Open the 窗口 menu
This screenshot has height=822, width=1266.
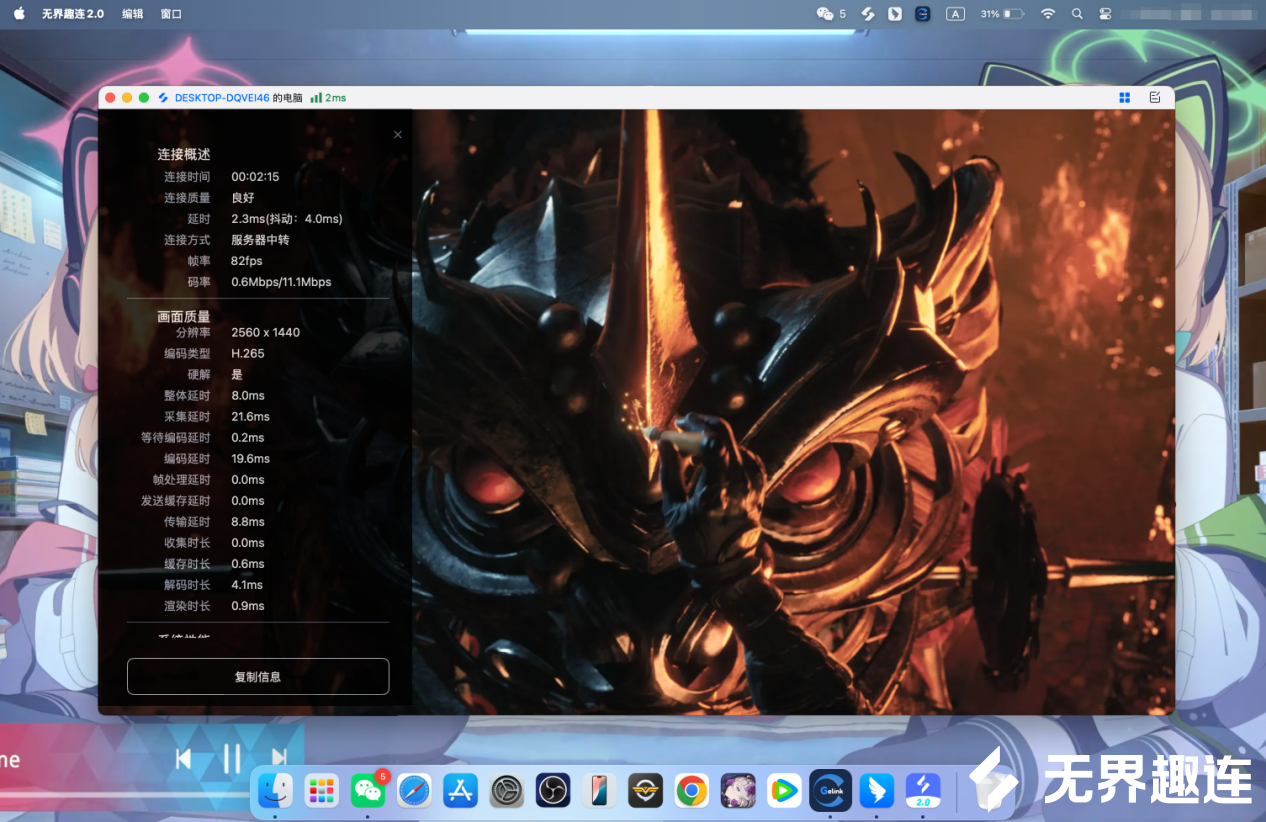click(x=171, y=14)
